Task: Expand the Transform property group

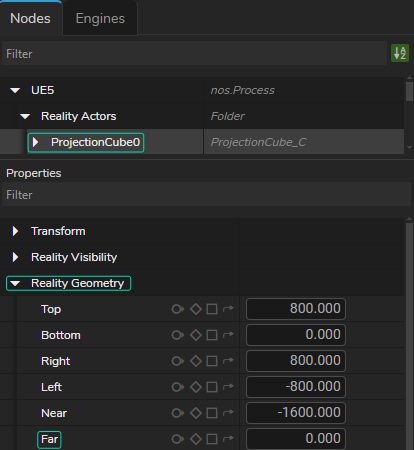Action: point(15,231)
